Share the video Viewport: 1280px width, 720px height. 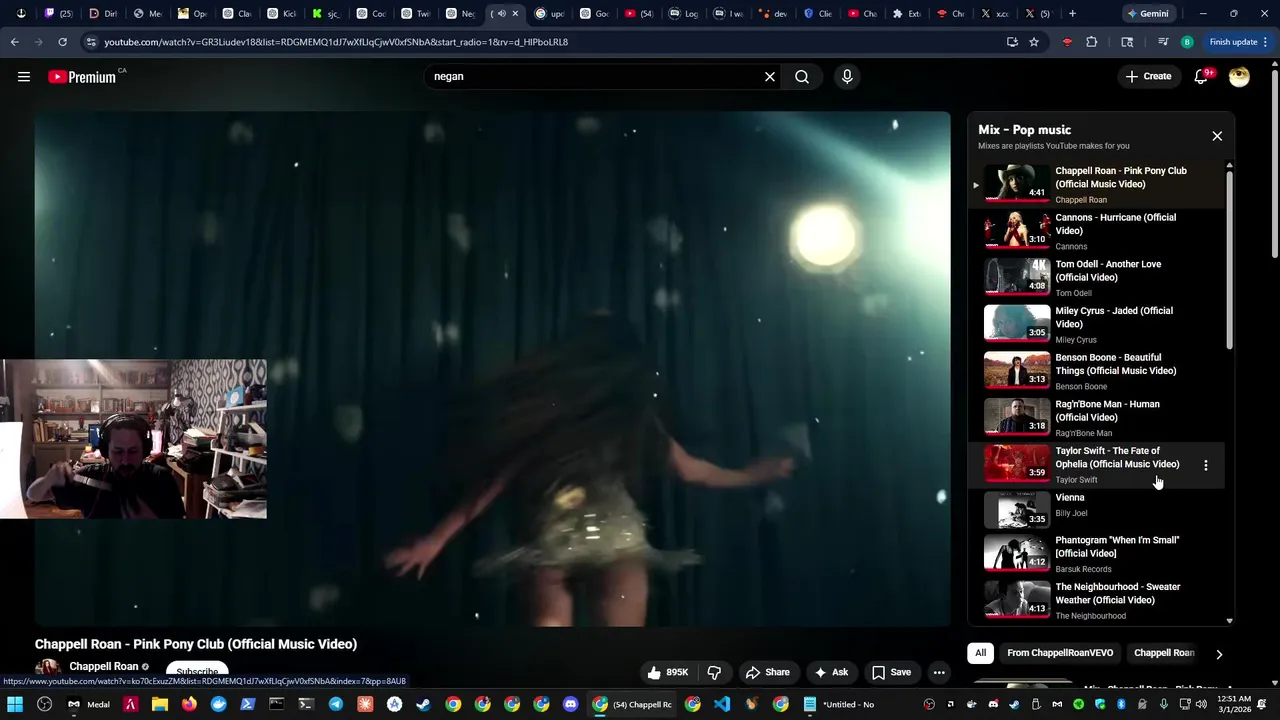pyautogui.click(x=767, y=672)
